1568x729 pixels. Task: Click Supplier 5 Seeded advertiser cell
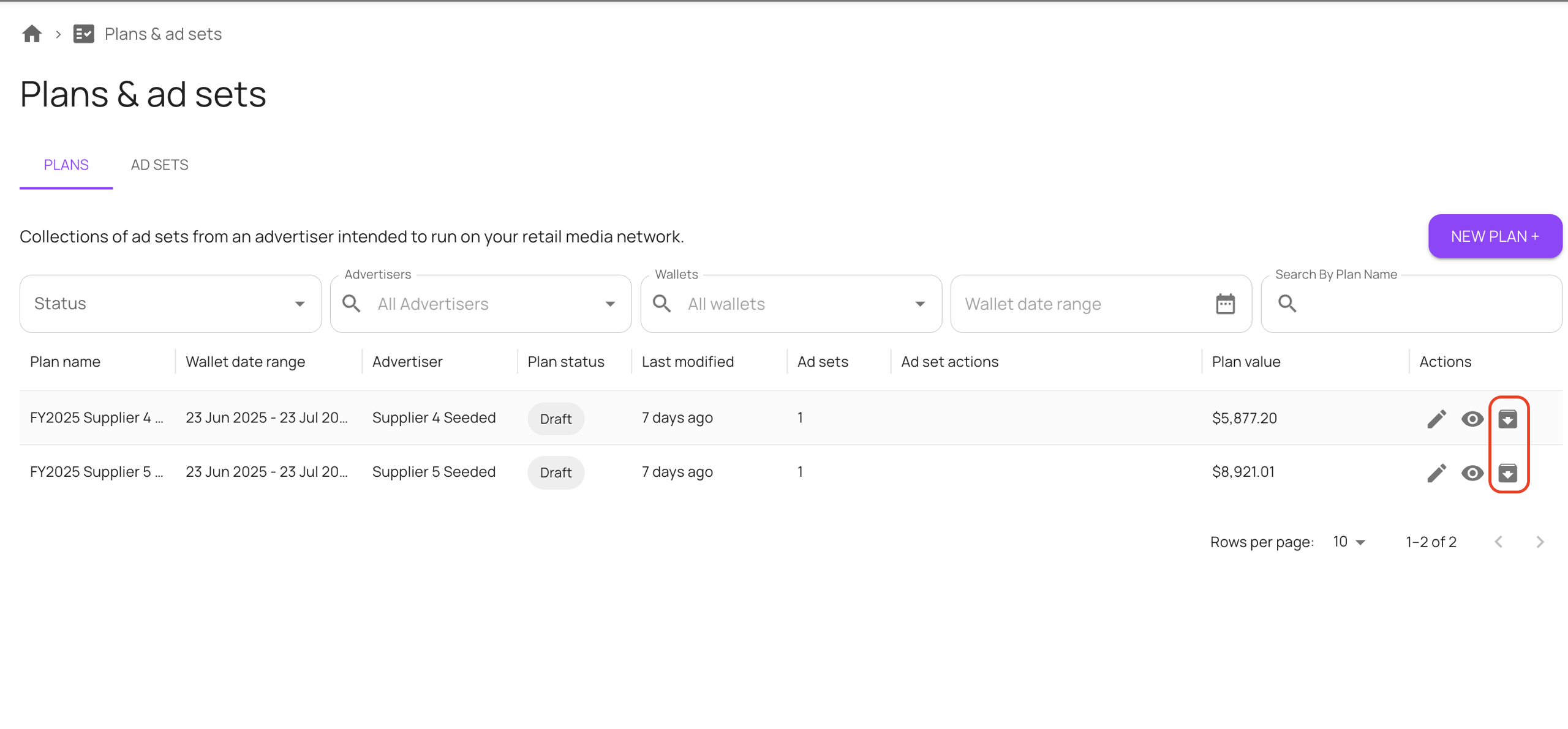[434, 471]
